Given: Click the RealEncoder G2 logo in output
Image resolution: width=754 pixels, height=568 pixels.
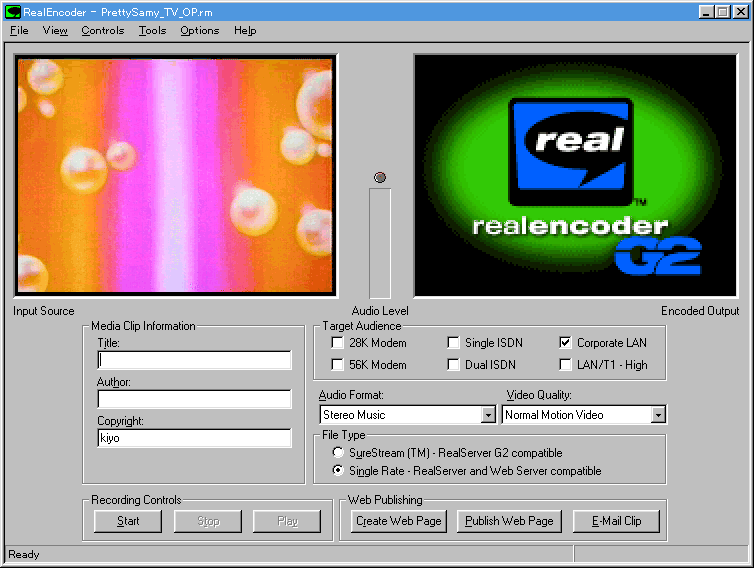Looking at the screenshot, I should pyautogui.click(x=574, y=176).
